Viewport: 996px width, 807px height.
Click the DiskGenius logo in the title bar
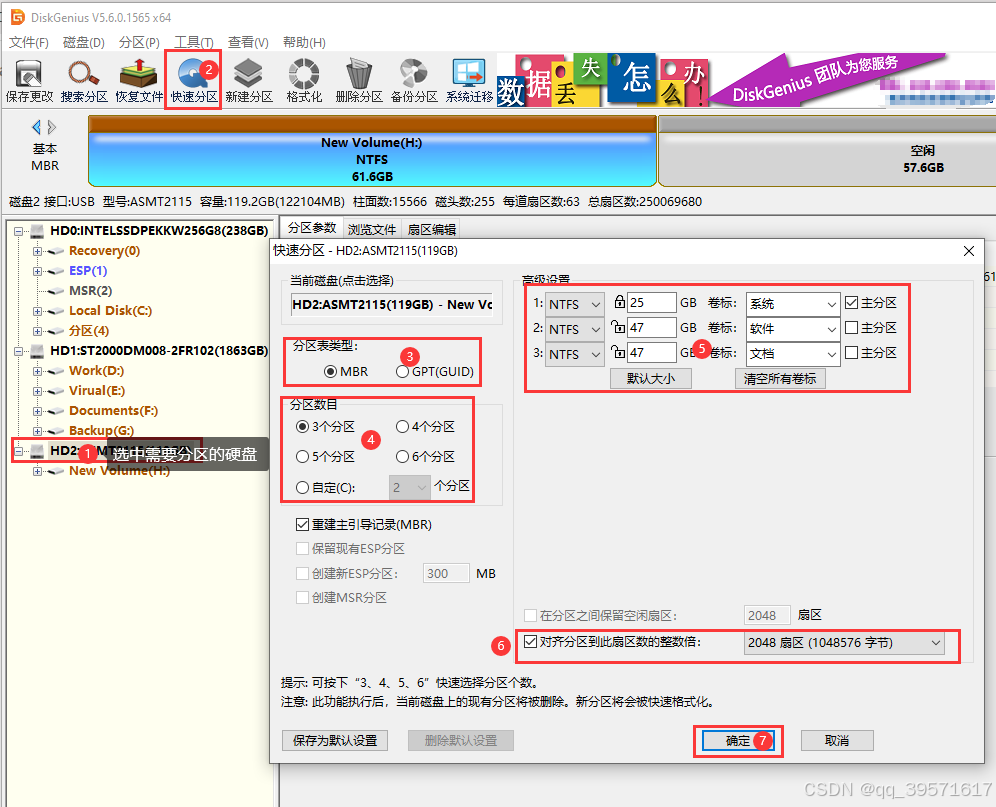17,17
